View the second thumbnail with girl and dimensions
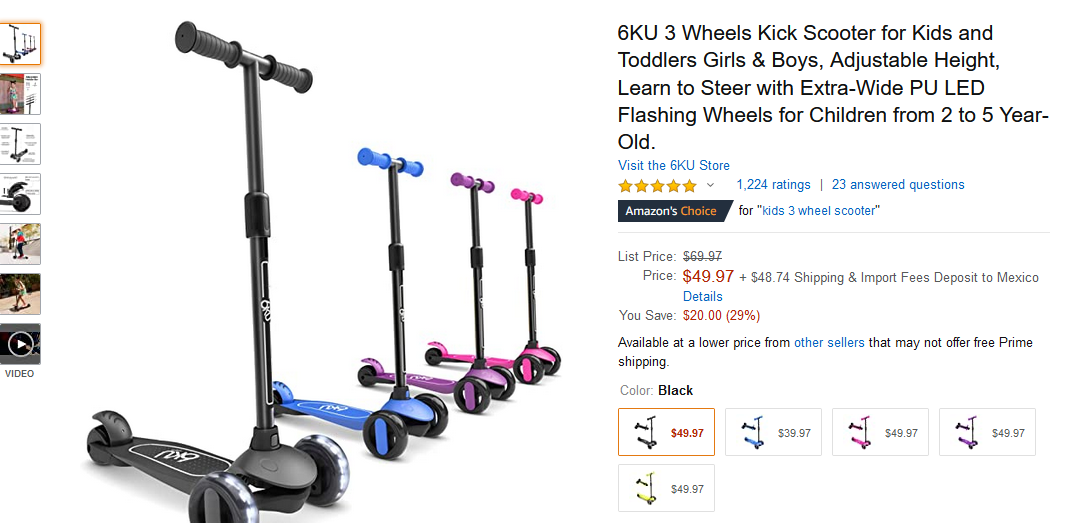The height and width of the screenshot is (523, 1071). pyautogui.click(x=20, y=94)
